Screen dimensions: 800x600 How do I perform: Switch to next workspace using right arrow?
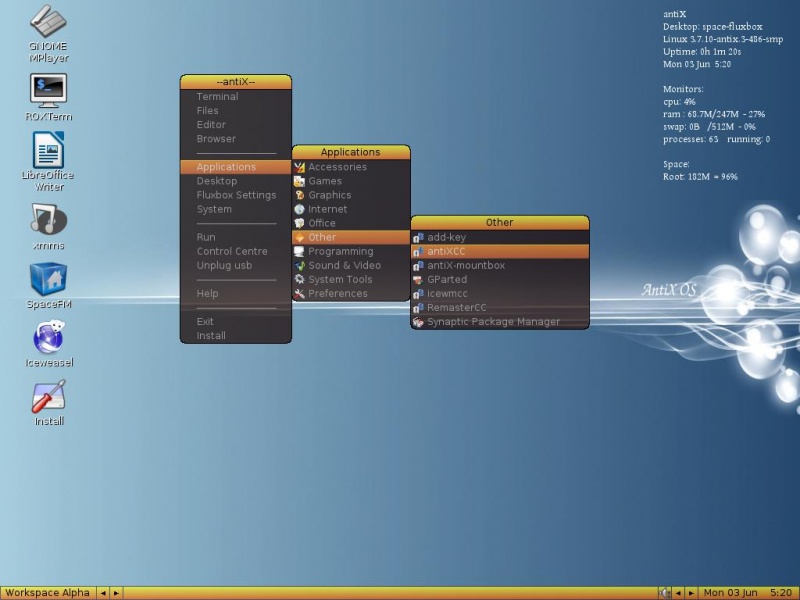[116, 593]
